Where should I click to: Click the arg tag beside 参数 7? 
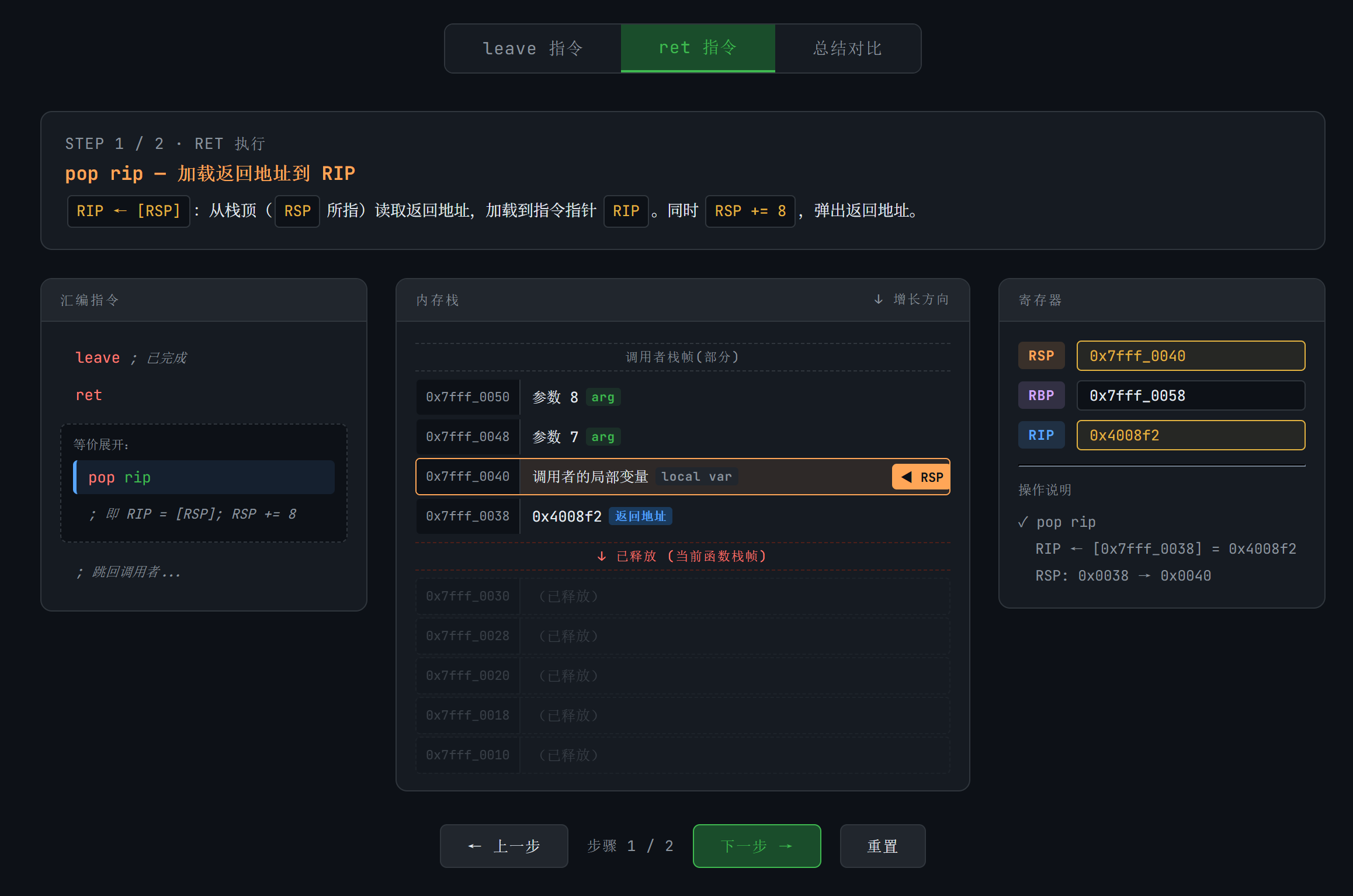(x=602, y=437)
